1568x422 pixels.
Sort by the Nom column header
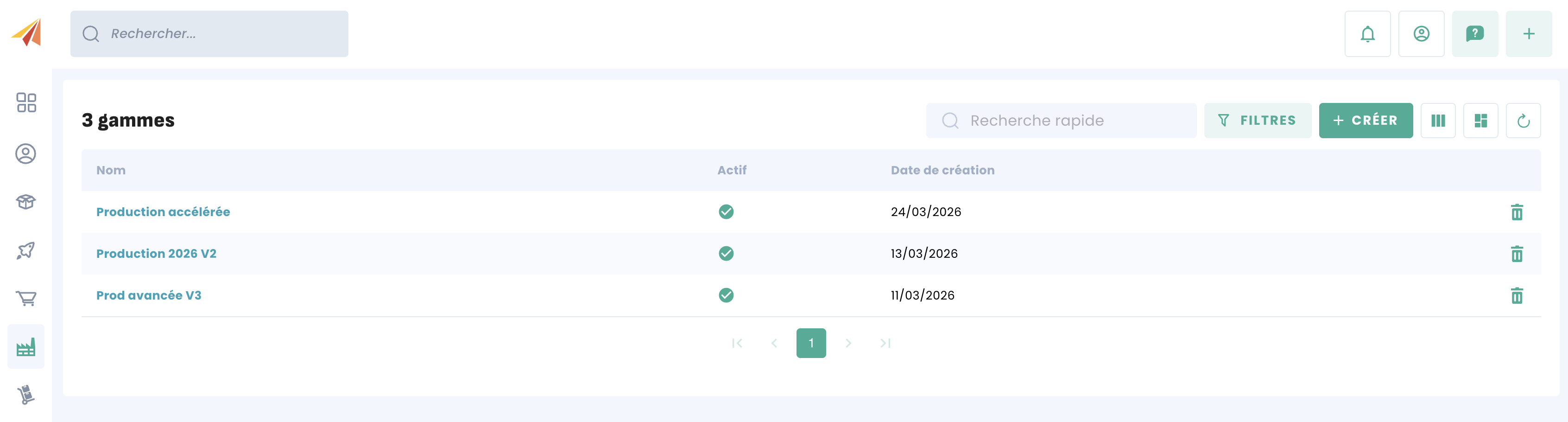click(x=111, y=171)
